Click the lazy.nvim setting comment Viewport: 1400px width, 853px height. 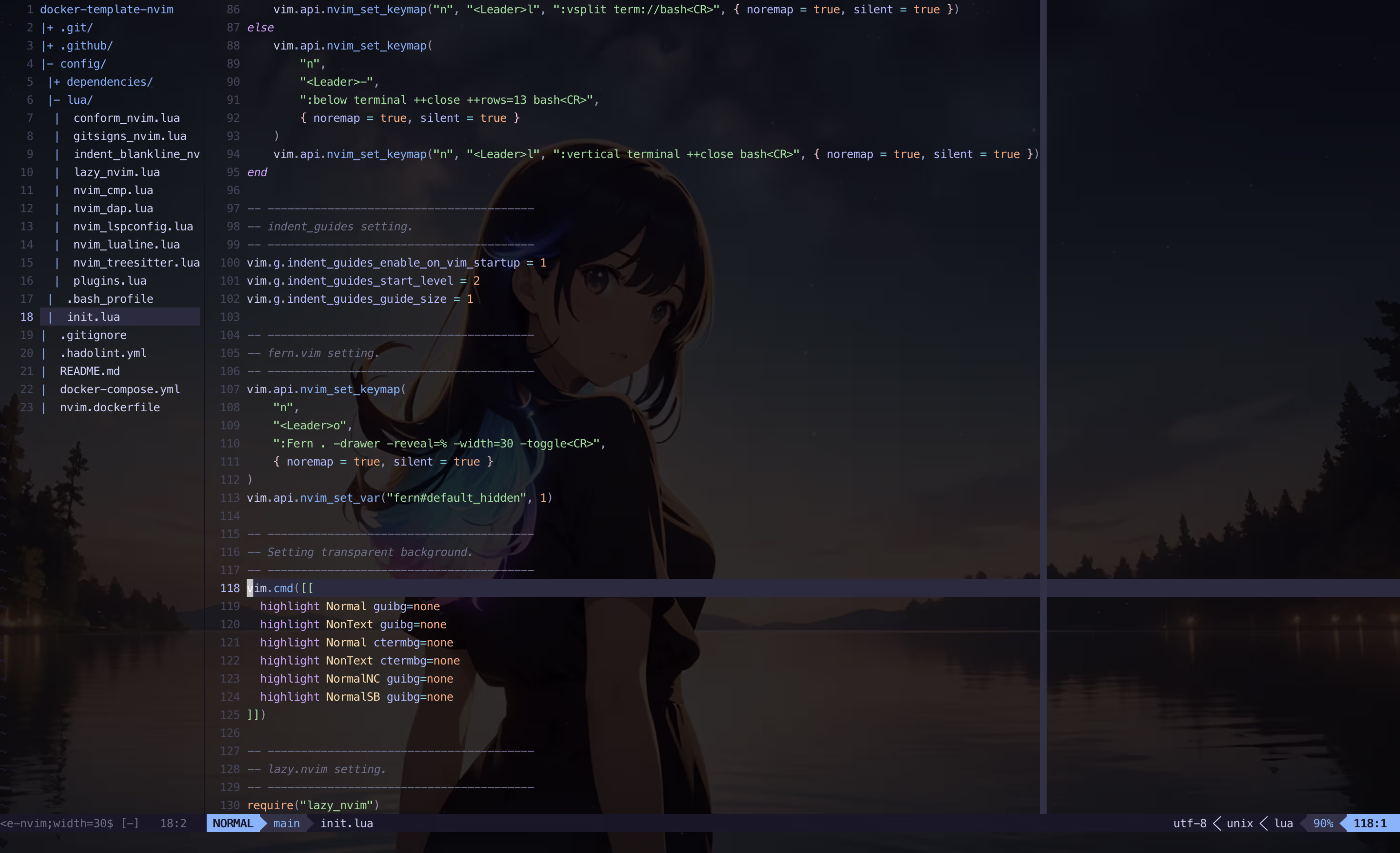click(317, 770)
